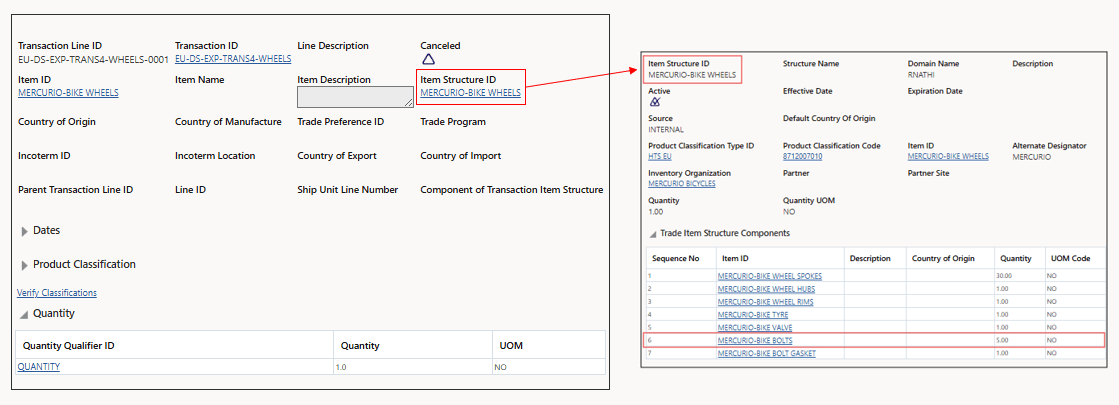This screenshot has height=405, width=1119.
Task: Open the QUANTITY qualifier link
Action: [39, 366]
